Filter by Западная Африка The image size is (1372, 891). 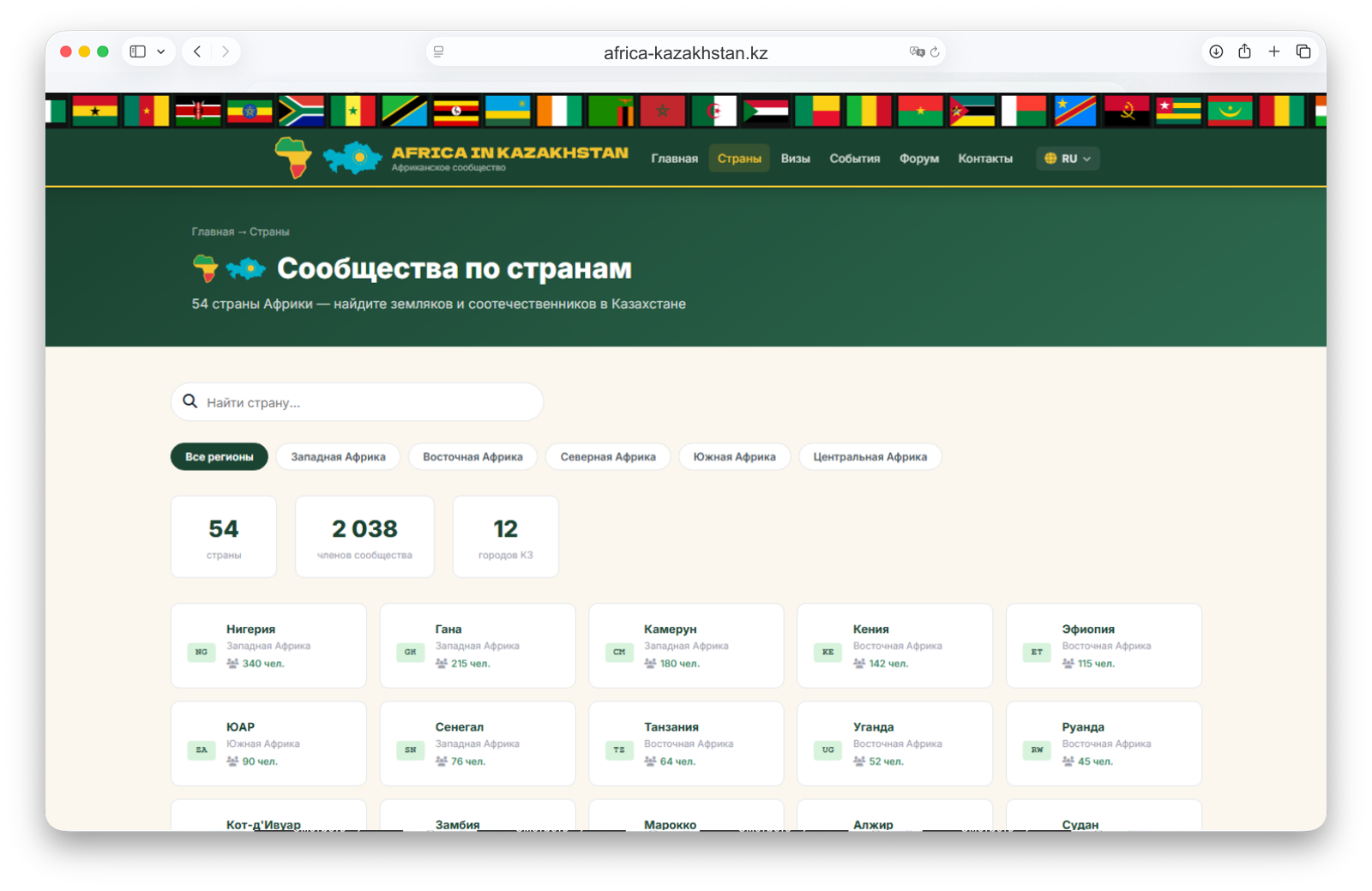point(338,457)
